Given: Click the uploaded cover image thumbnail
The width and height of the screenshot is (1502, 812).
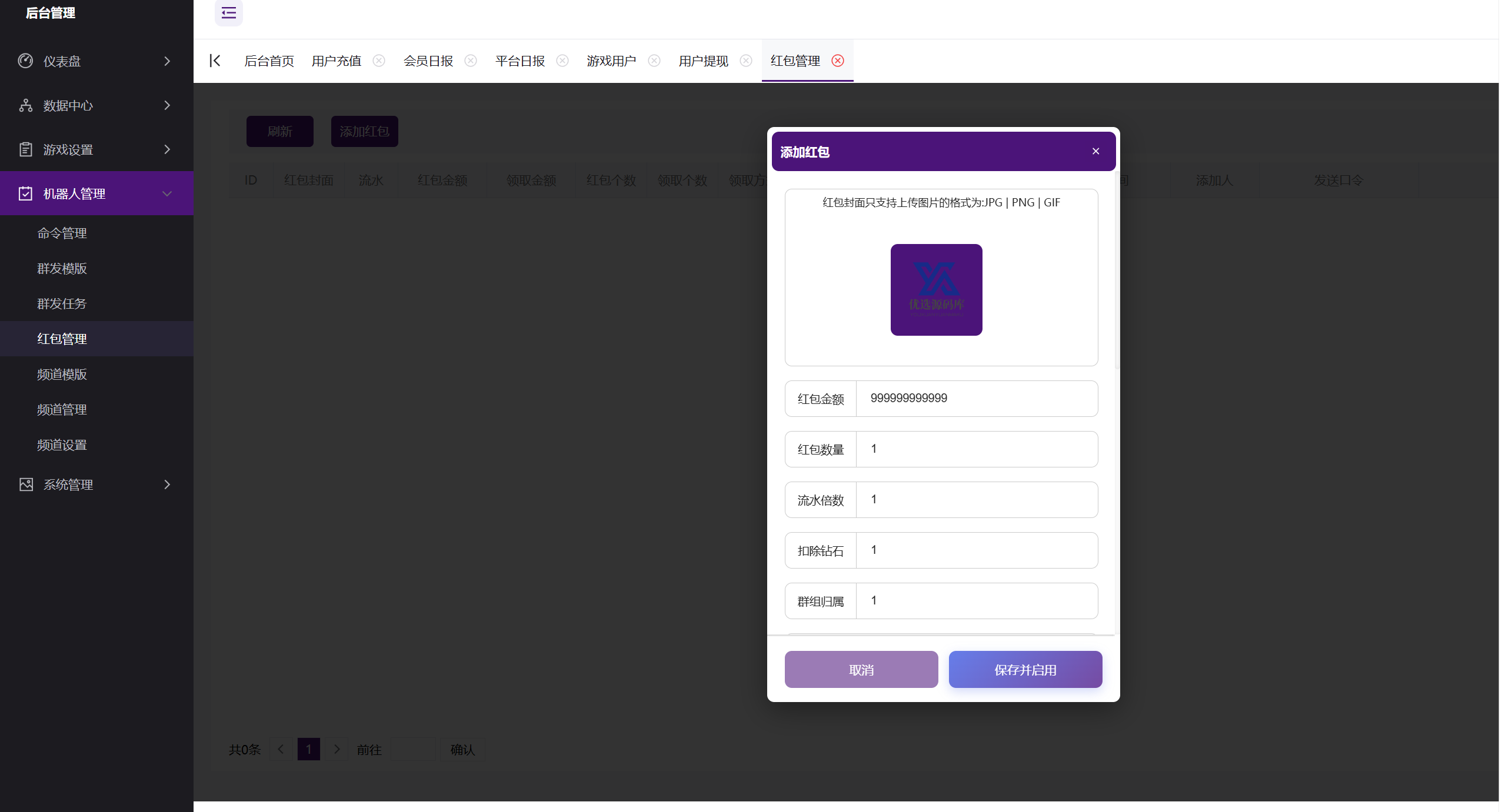Looking at the screenshot, I should (937, 290).
